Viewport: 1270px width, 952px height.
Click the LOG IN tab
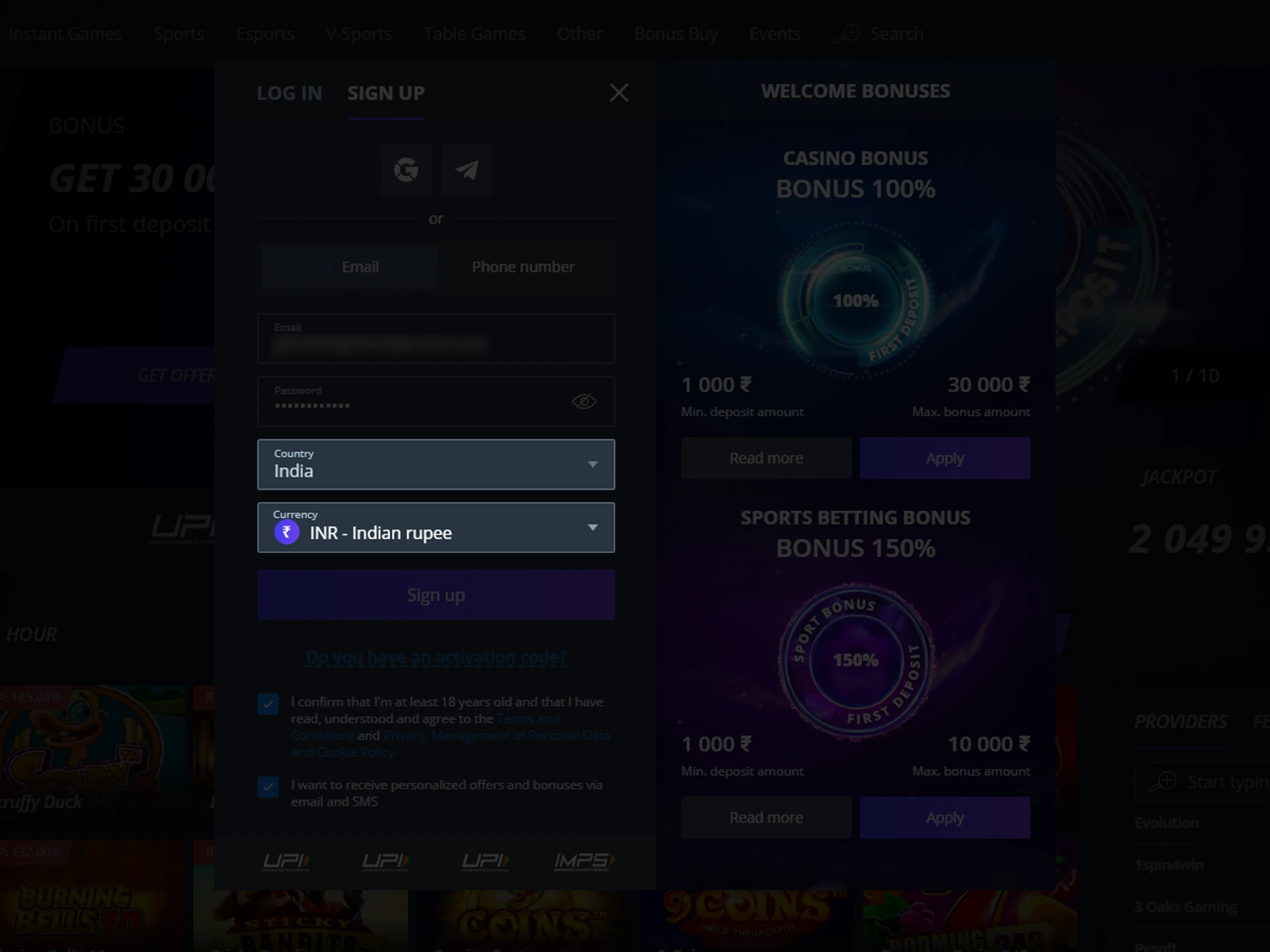289,92
